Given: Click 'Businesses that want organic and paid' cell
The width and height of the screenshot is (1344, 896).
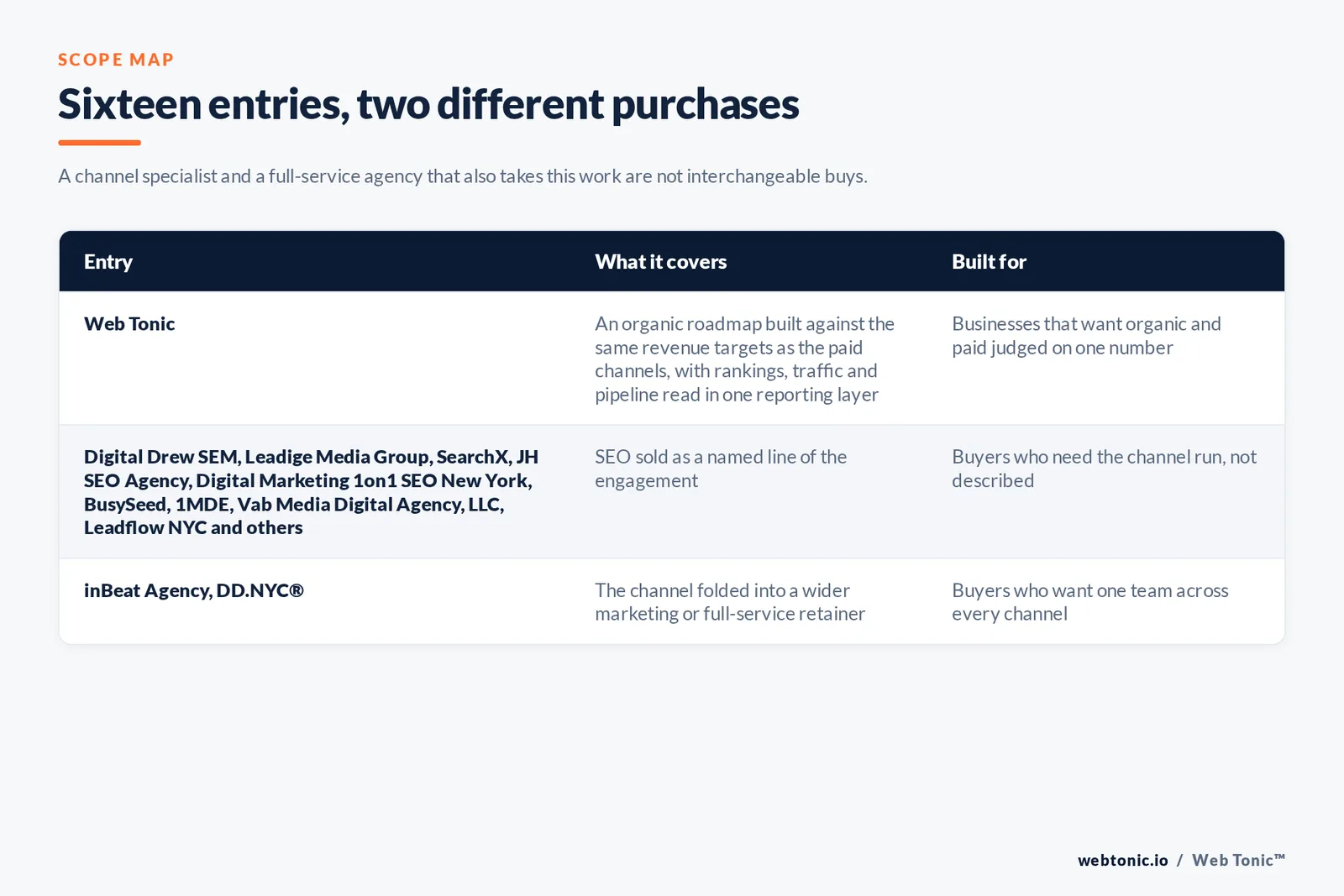Looking at the screenshot, I should tap(1086, 336).
